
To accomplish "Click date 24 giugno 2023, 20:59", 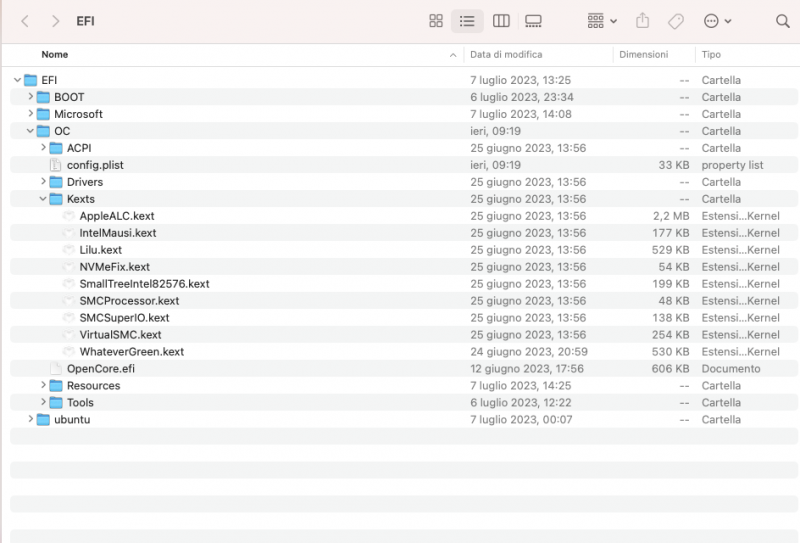I will coord(529,352).
